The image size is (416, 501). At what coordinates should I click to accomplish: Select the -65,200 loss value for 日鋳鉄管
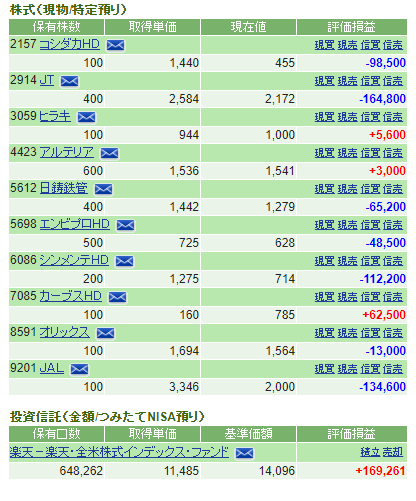pyautogui.click(x=386, y=207)
